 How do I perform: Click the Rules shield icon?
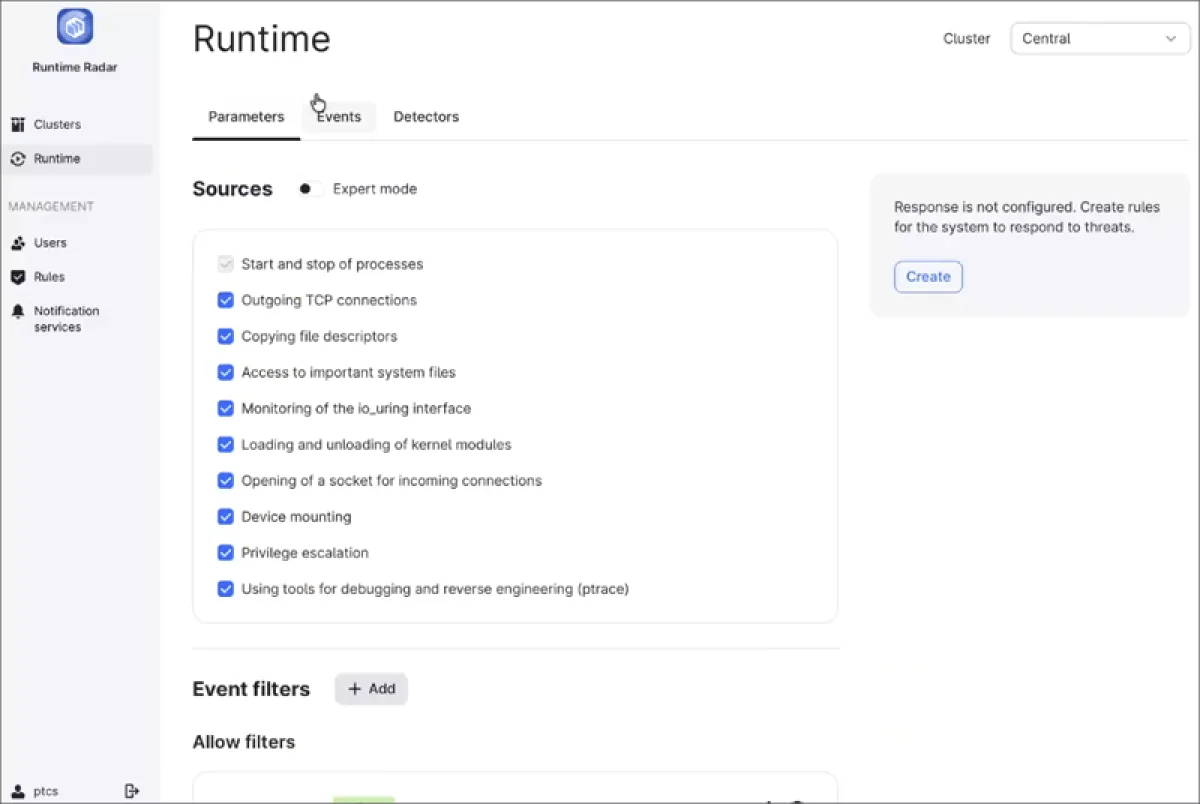(18, 277)
